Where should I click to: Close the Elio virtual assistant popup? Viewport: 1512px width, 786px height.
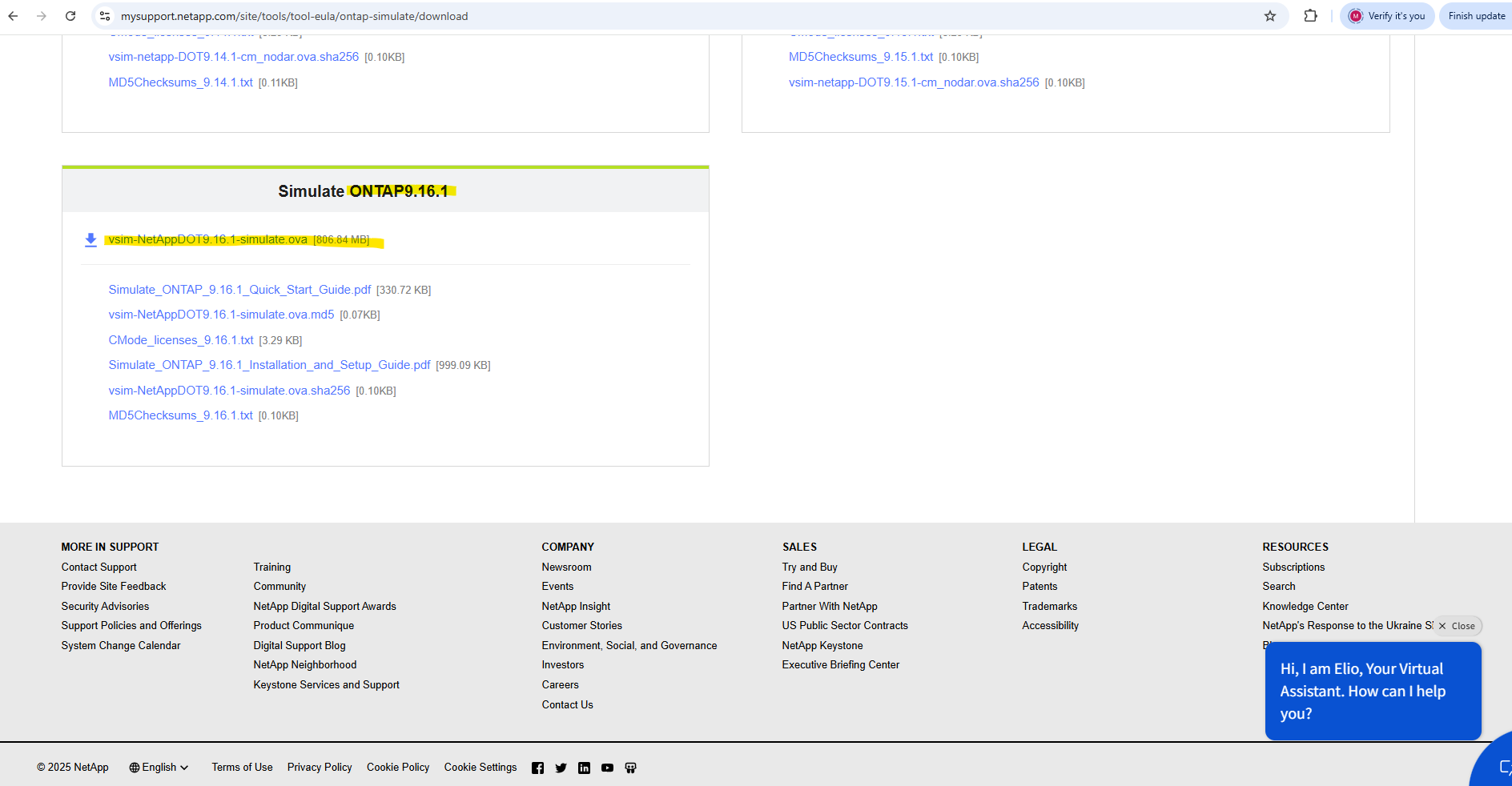1458,626
